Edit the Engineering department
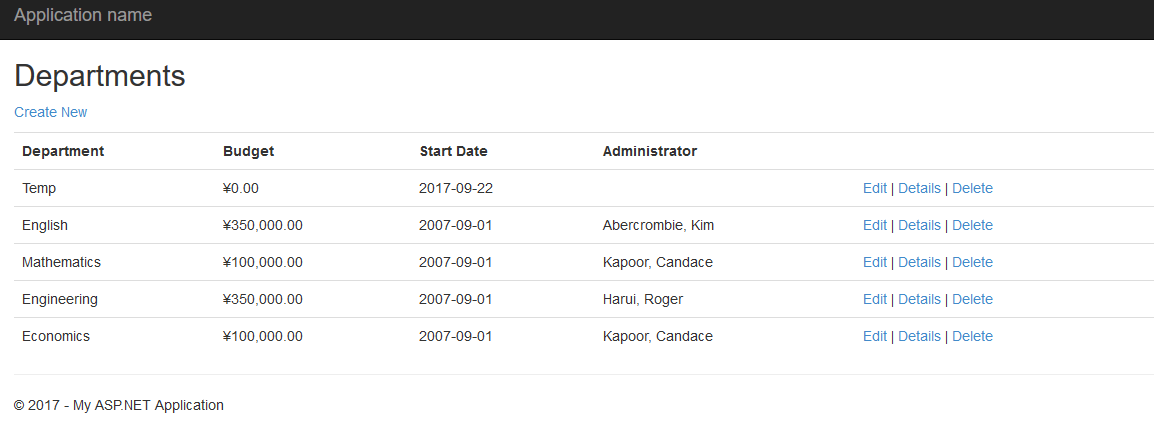1154x448 pixels. tap(874, 299)
